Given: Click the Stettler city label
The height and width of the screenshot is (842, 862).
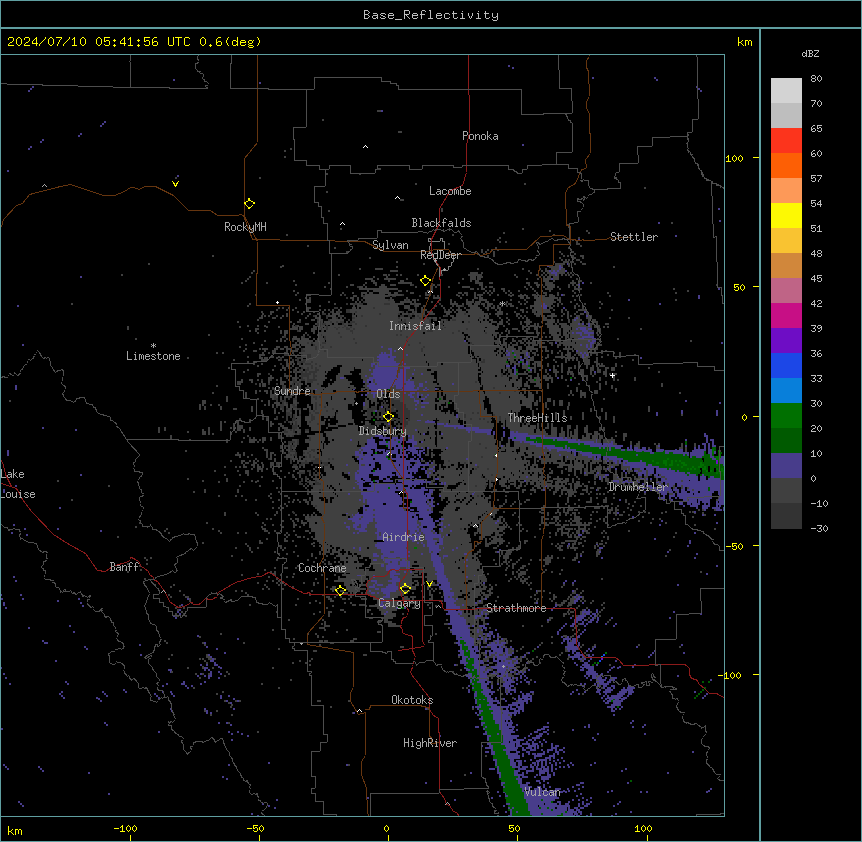Looking at the screenshot, I should pyautogui.click(x=634, y=237).
